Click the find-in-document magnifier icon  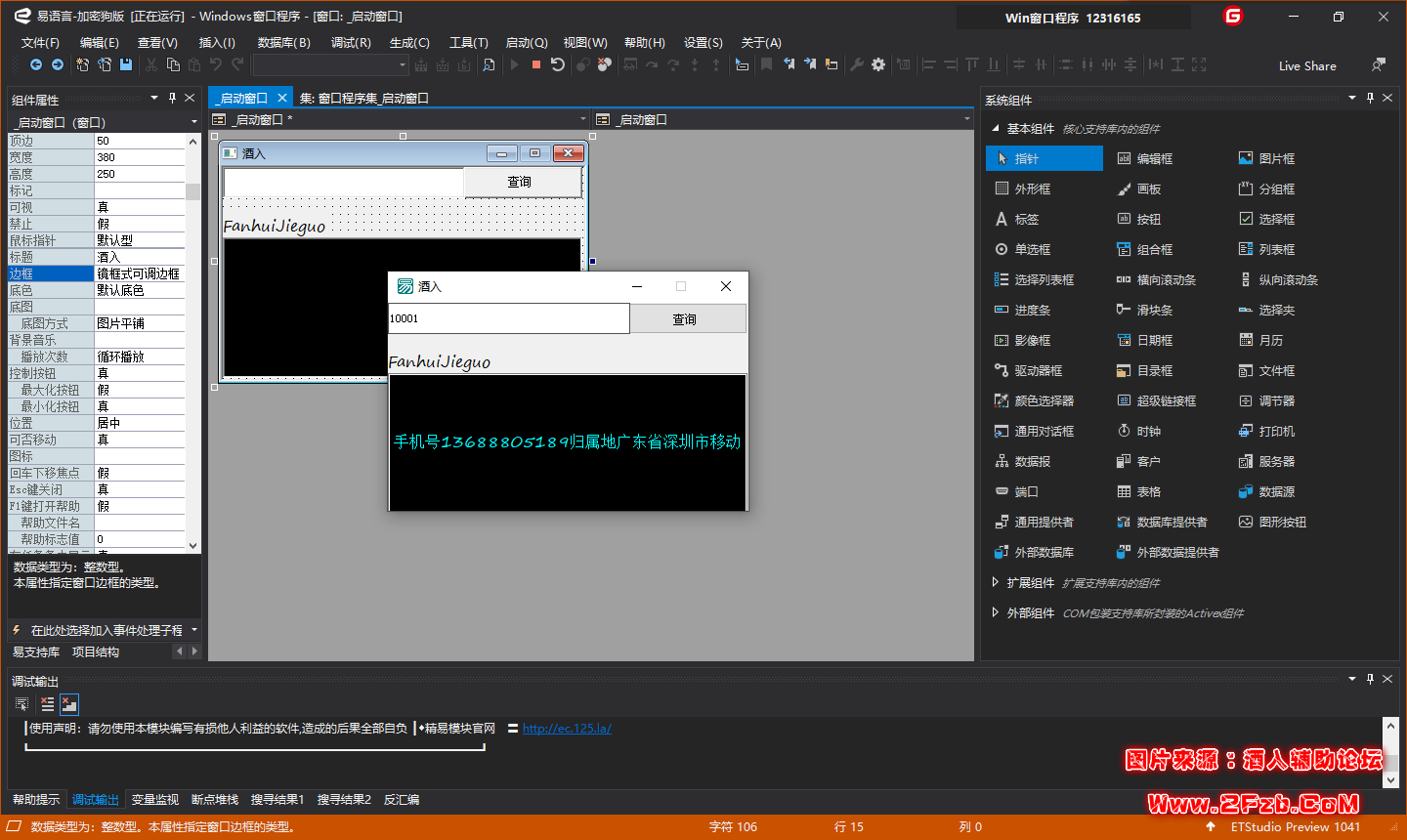489,64
